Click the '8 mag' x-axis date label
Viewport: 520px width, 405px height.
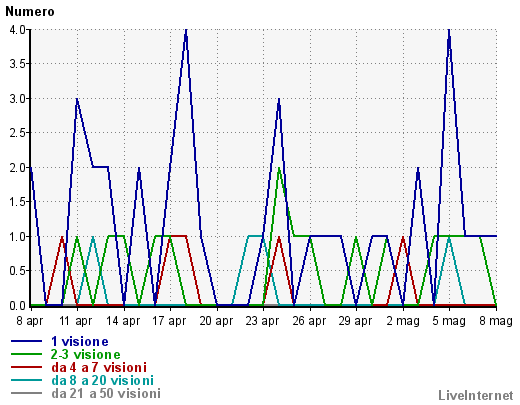tap(496, 321)
